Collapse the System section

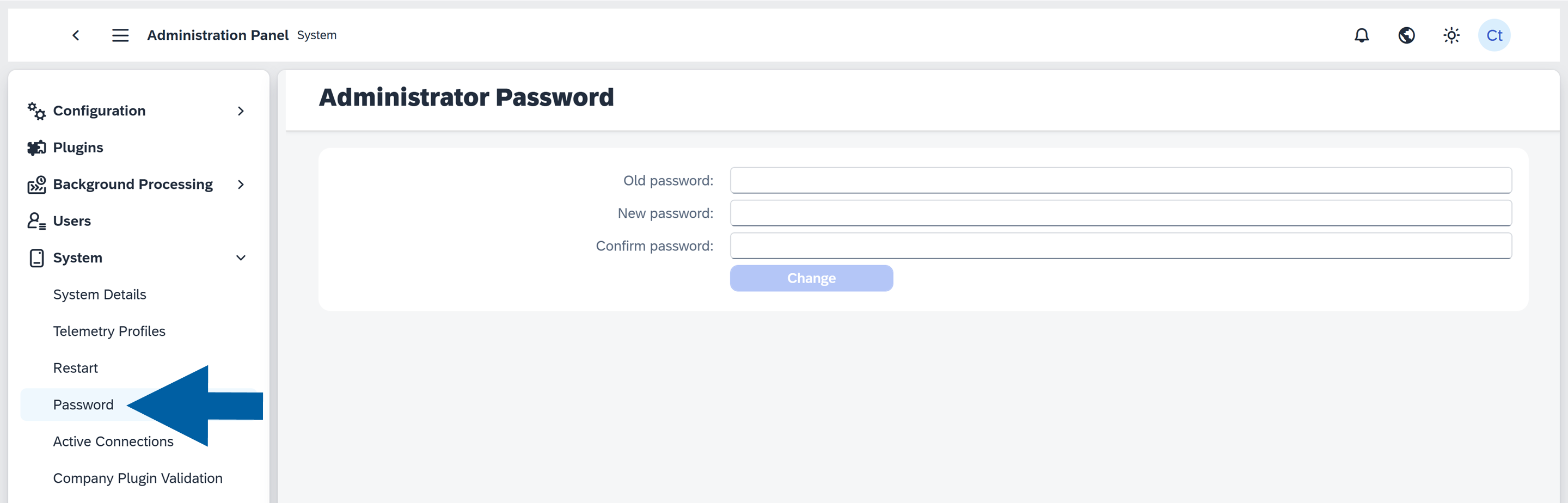point(241,257)
